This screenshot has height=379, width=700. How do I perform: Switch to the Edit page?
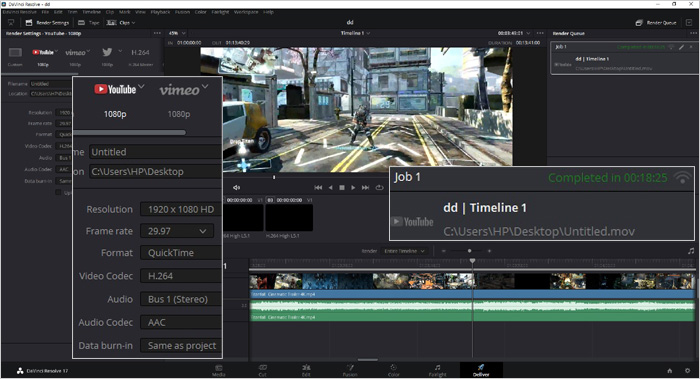pyautogui.click(x=306, y=371)
